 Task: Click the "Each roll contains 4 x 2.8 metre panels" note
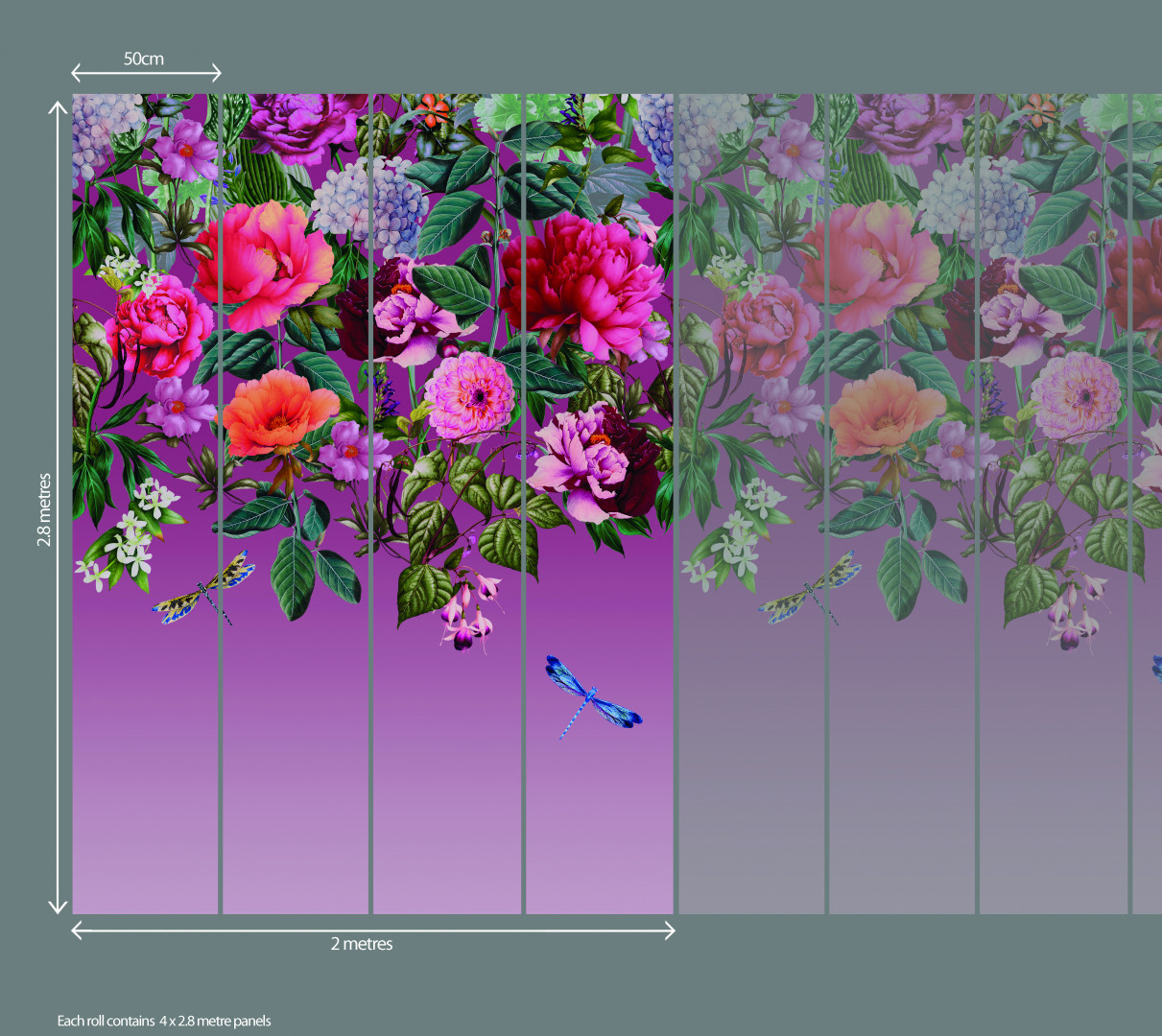164,1021
